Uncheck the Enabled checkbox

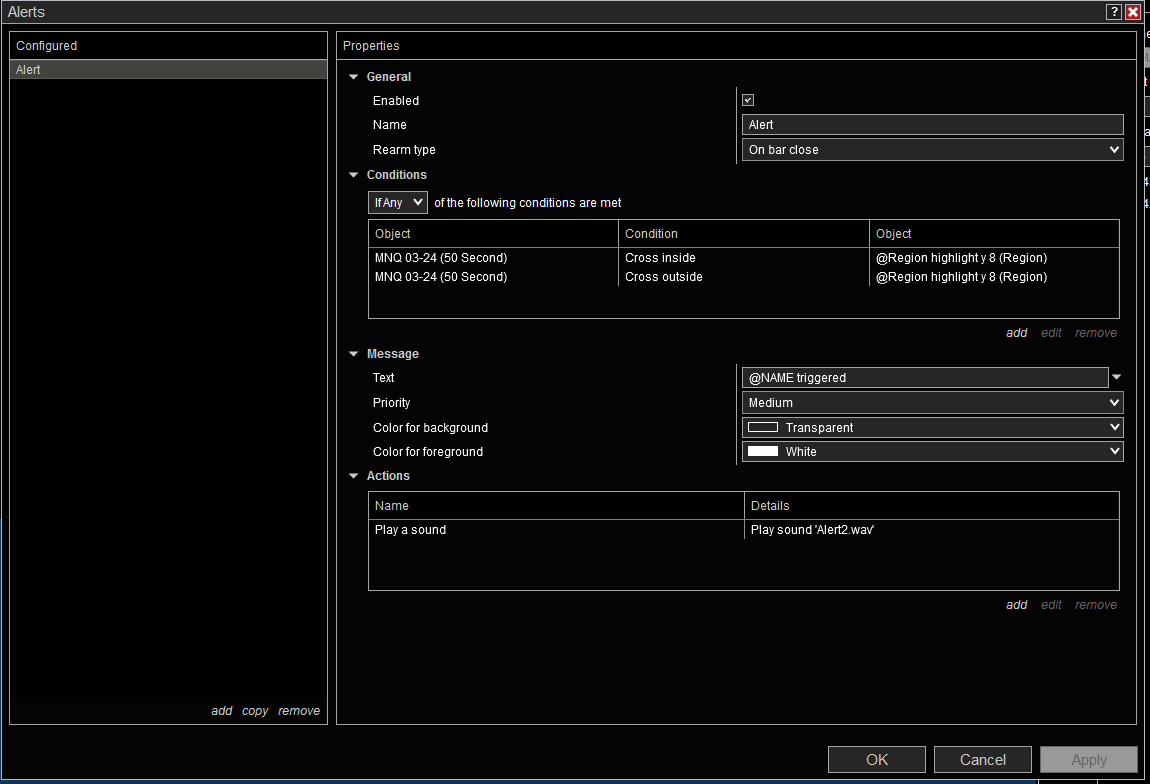coord(748,100)
